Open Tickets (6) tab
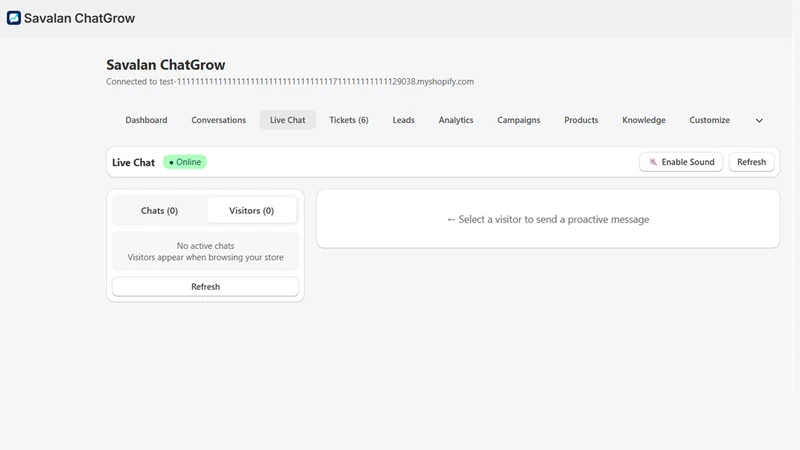 coord(348,120)
